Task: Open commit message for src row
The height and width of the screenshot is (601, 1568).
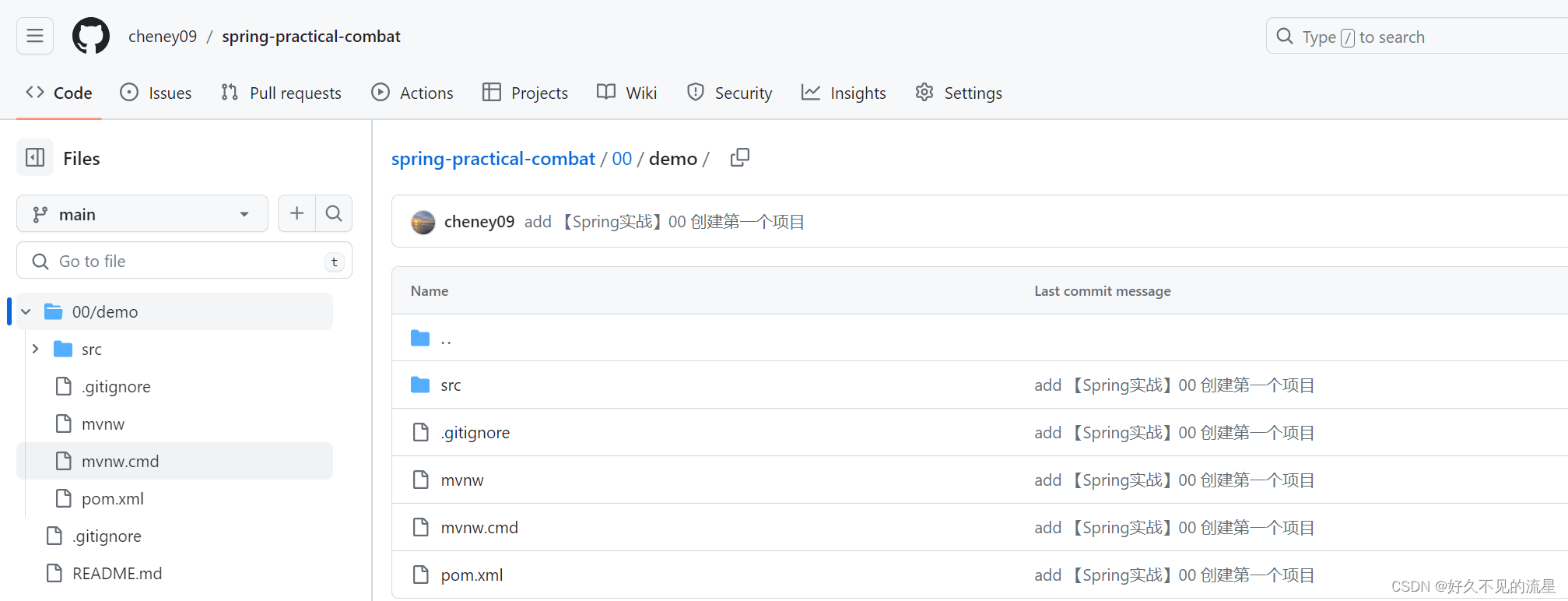Action: [1174, 385]
